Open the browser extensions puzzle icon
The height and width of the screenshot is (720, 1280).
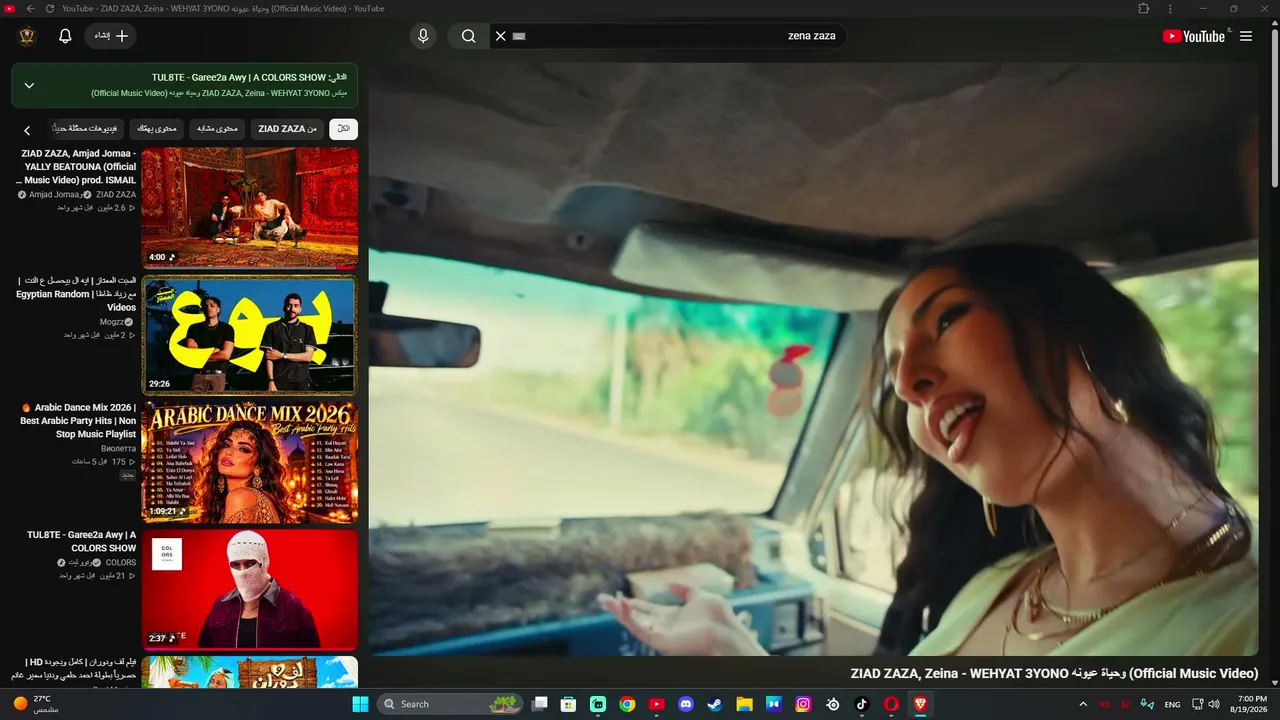point(1144,9)
